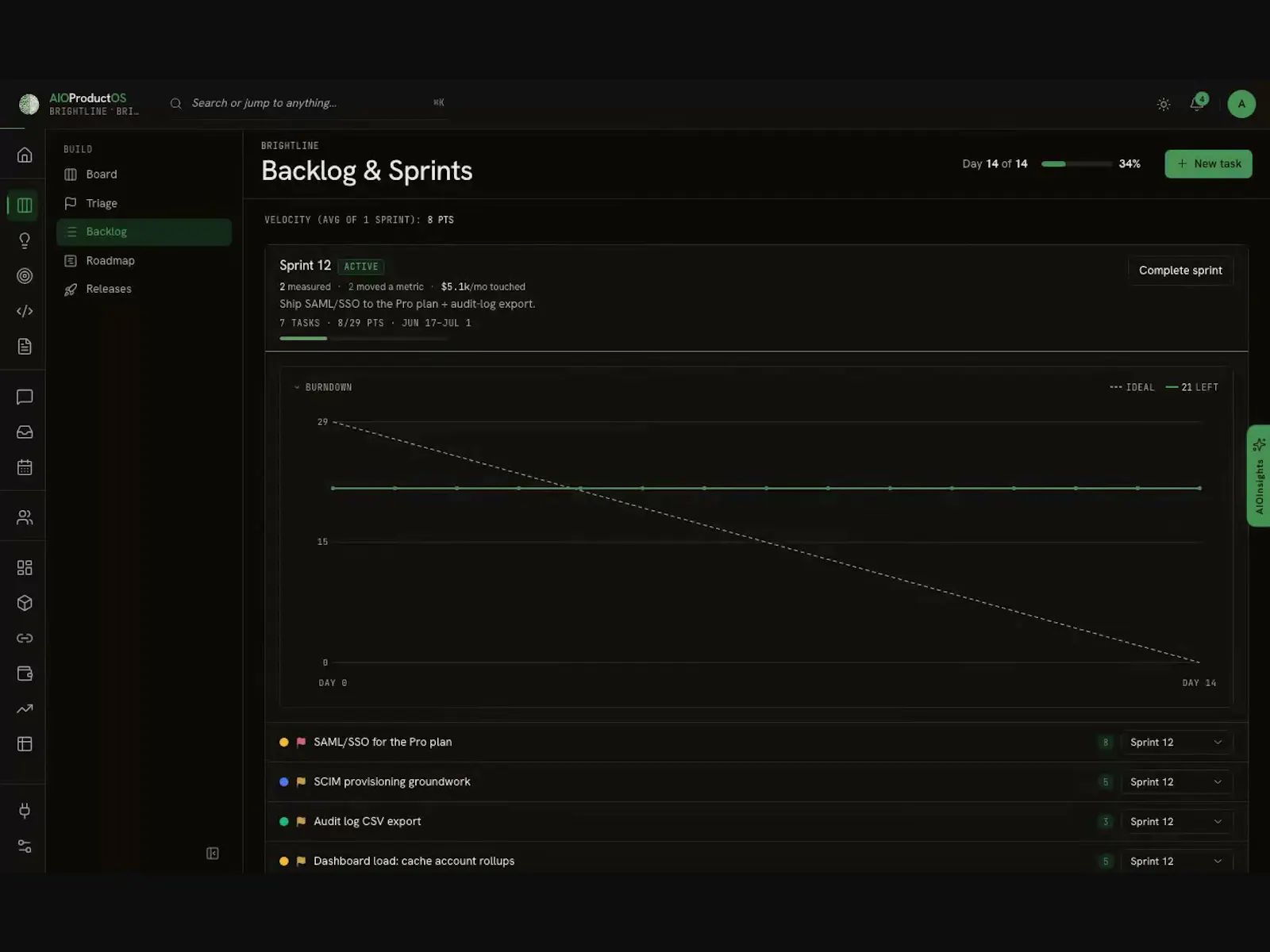Open the Home icon in the left rail
The width and height of the screenshot is (1270, 952).
[25, 155]
